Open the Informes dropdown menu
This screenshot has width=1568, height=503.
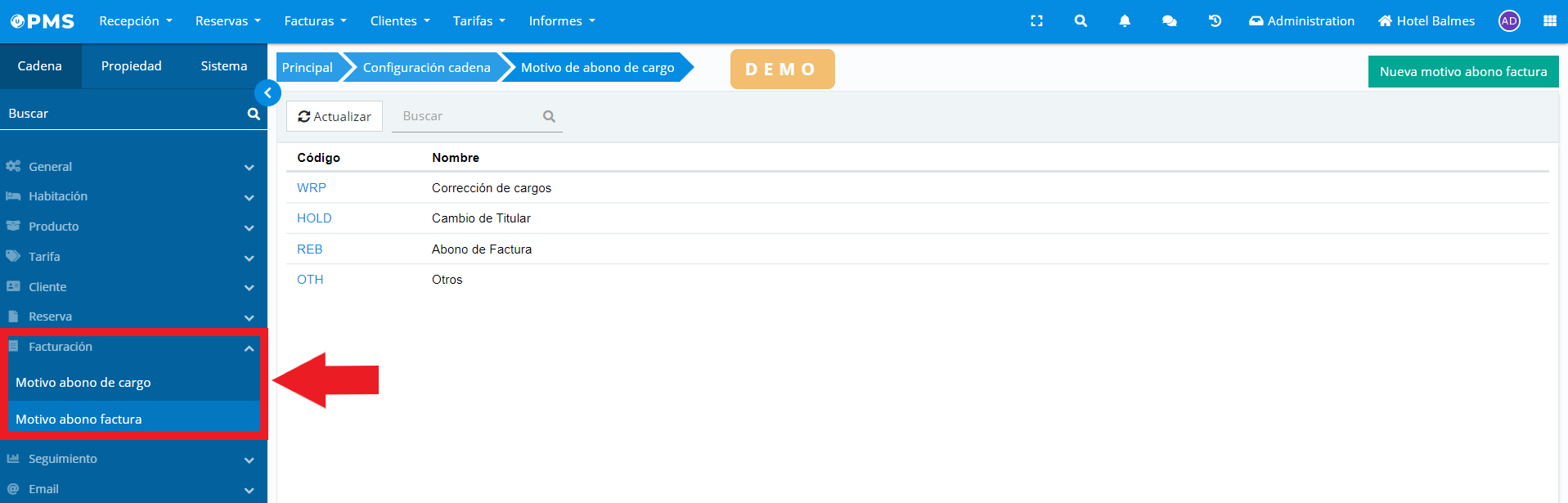tap(562, 21)
